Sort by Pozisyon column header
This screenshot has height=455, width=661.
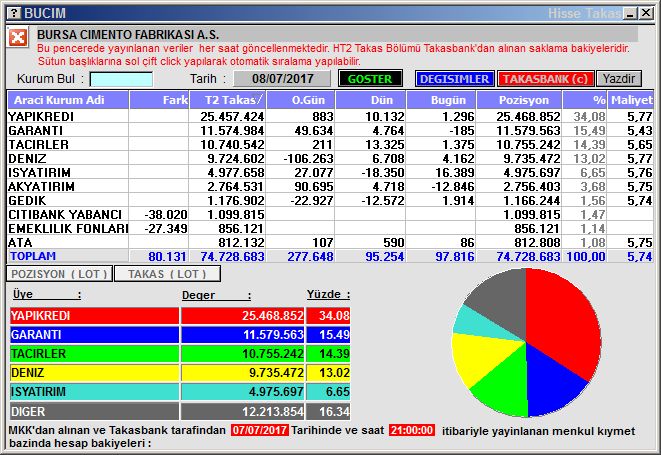pyautogui.click(x=519, y=100)
